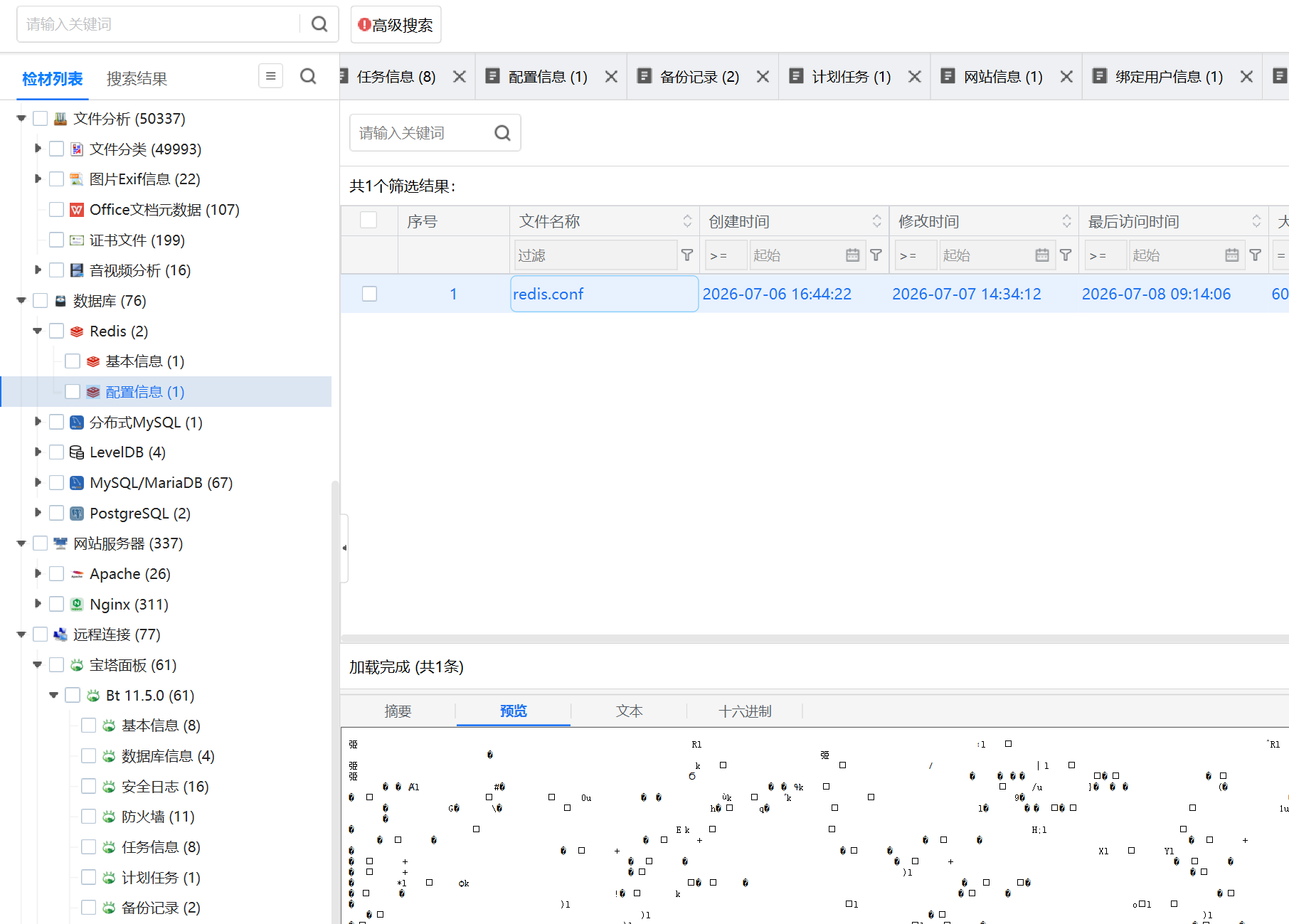Click the 文件名称 column filter funnel icon

[x=687, y=255]
